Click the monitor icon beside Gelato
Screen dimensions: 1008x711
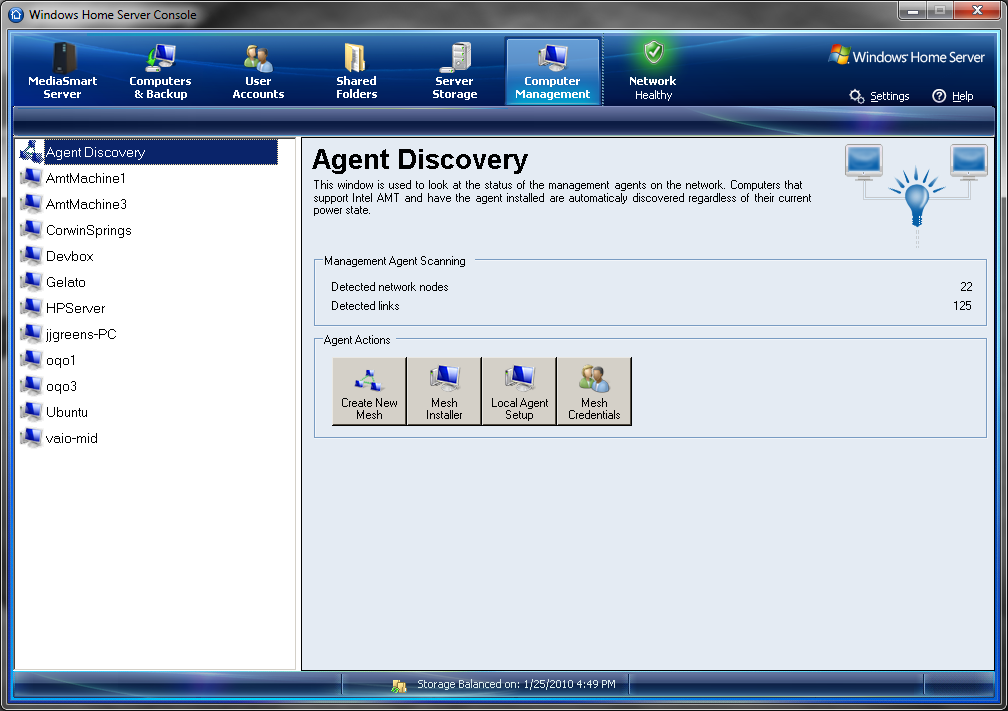click(31, 282)
